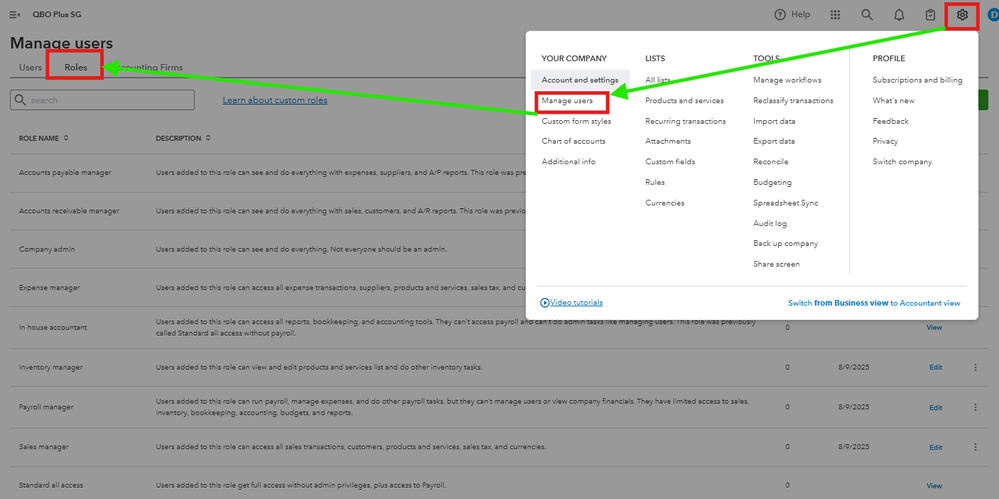Select Manage users in gear menu
This screenshot has width=999, height=499.
pos(567,100)
